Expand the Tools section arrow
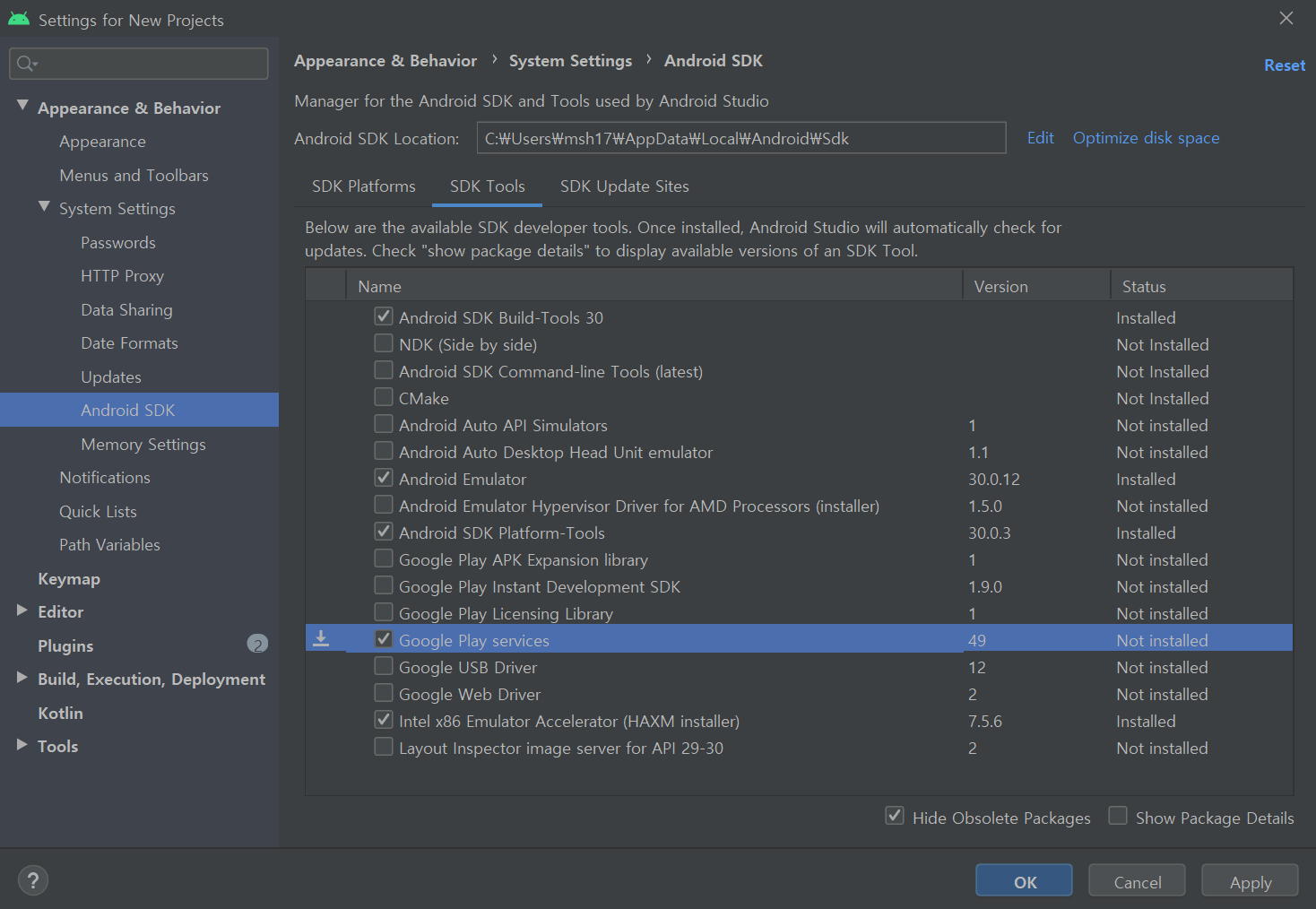 pos(22,745)
